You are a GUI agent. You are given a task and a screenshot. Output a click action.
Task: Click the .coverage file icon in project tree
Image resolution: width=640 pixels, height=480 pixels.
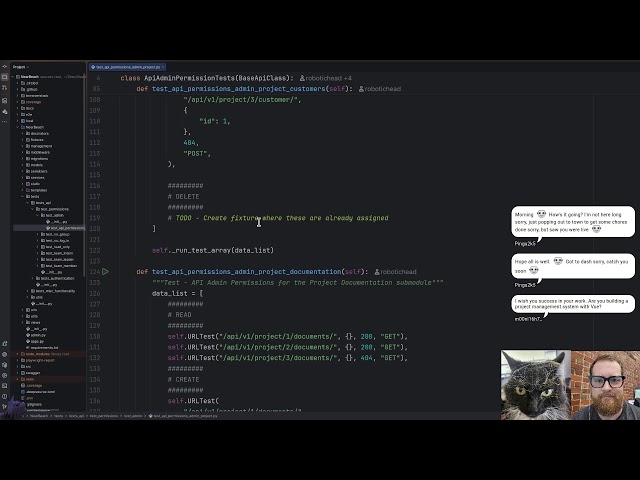[x=23, y=385]
